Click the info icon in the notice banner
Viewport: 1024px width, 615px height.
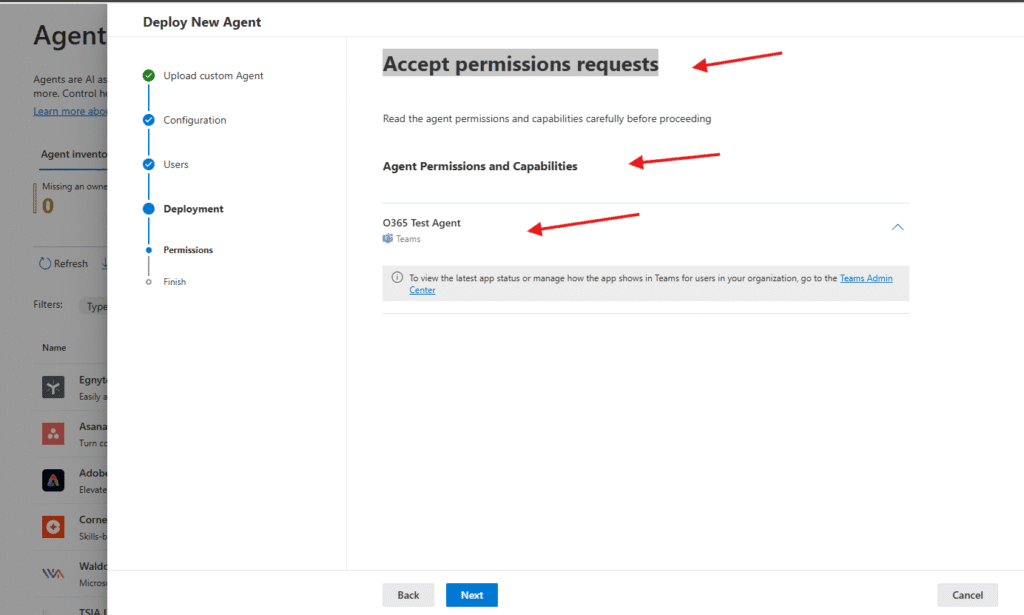point(396,278)
